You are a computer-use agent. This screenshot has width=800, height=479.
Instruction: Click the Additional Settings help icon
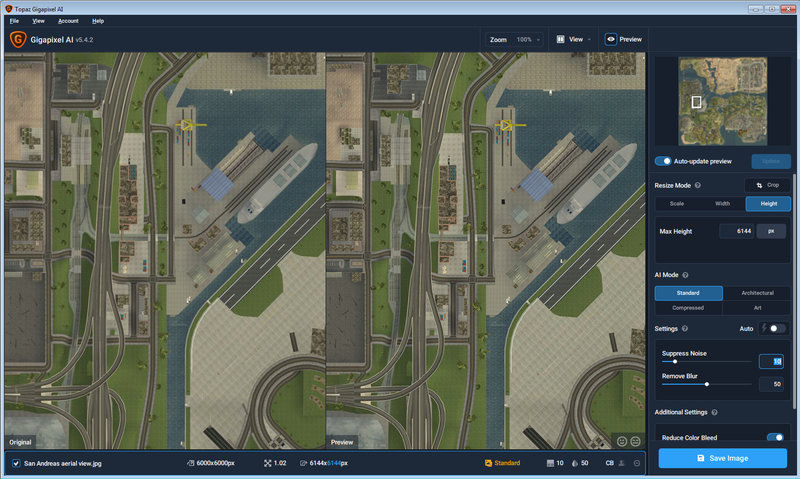(714, 412)
